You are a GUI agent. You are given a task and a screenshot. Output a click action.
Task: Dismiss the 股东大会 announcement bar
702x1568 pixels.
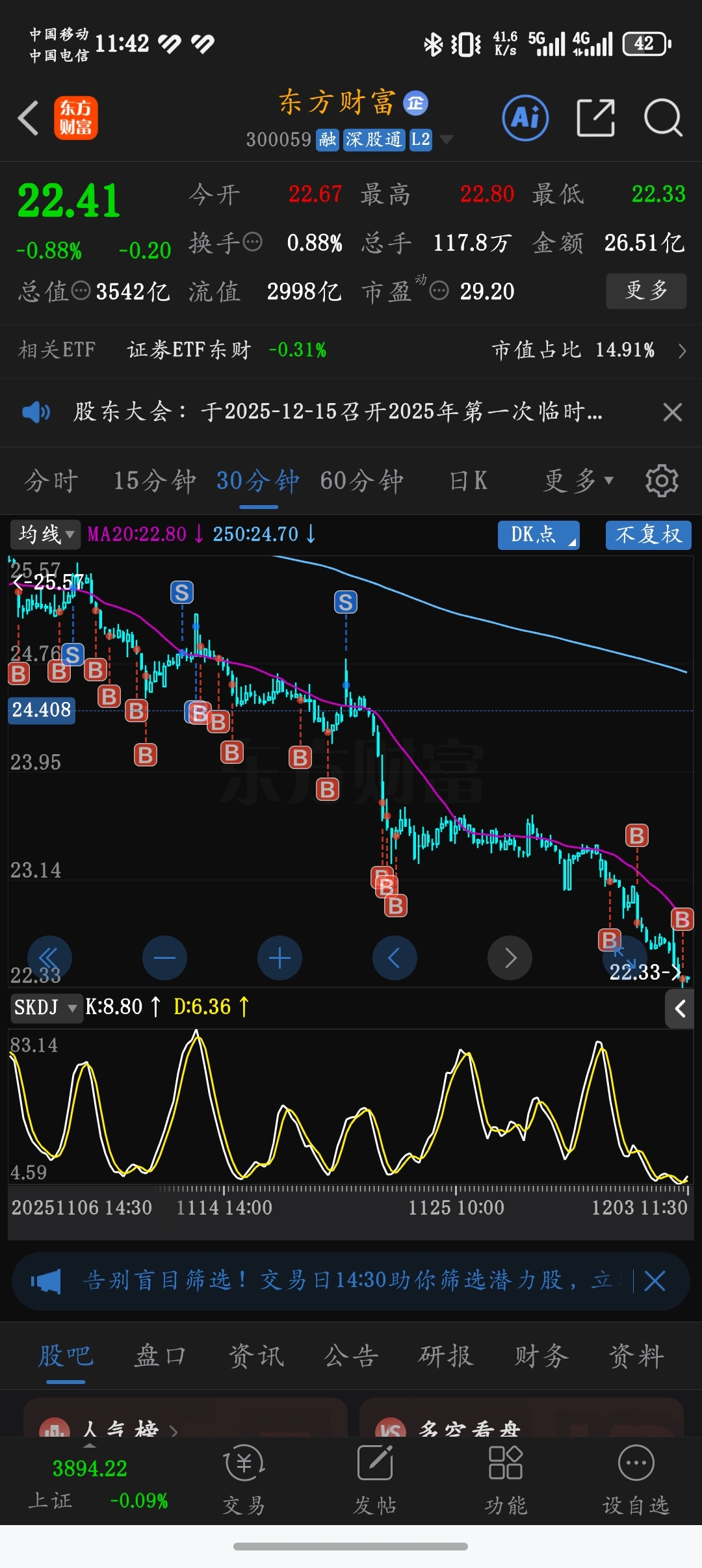[x=672, y=412]
